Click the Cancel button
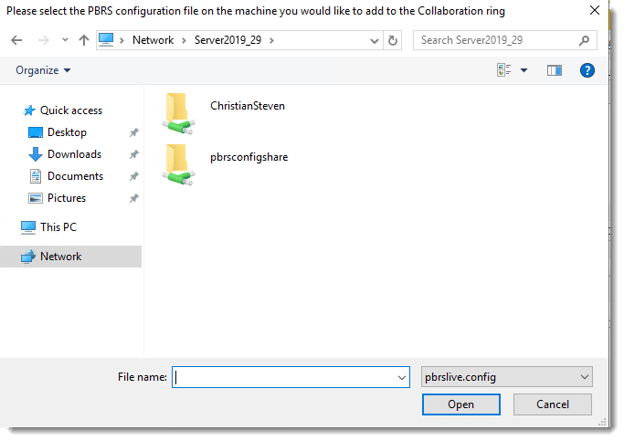624x441 pixels. pos(552,404)
